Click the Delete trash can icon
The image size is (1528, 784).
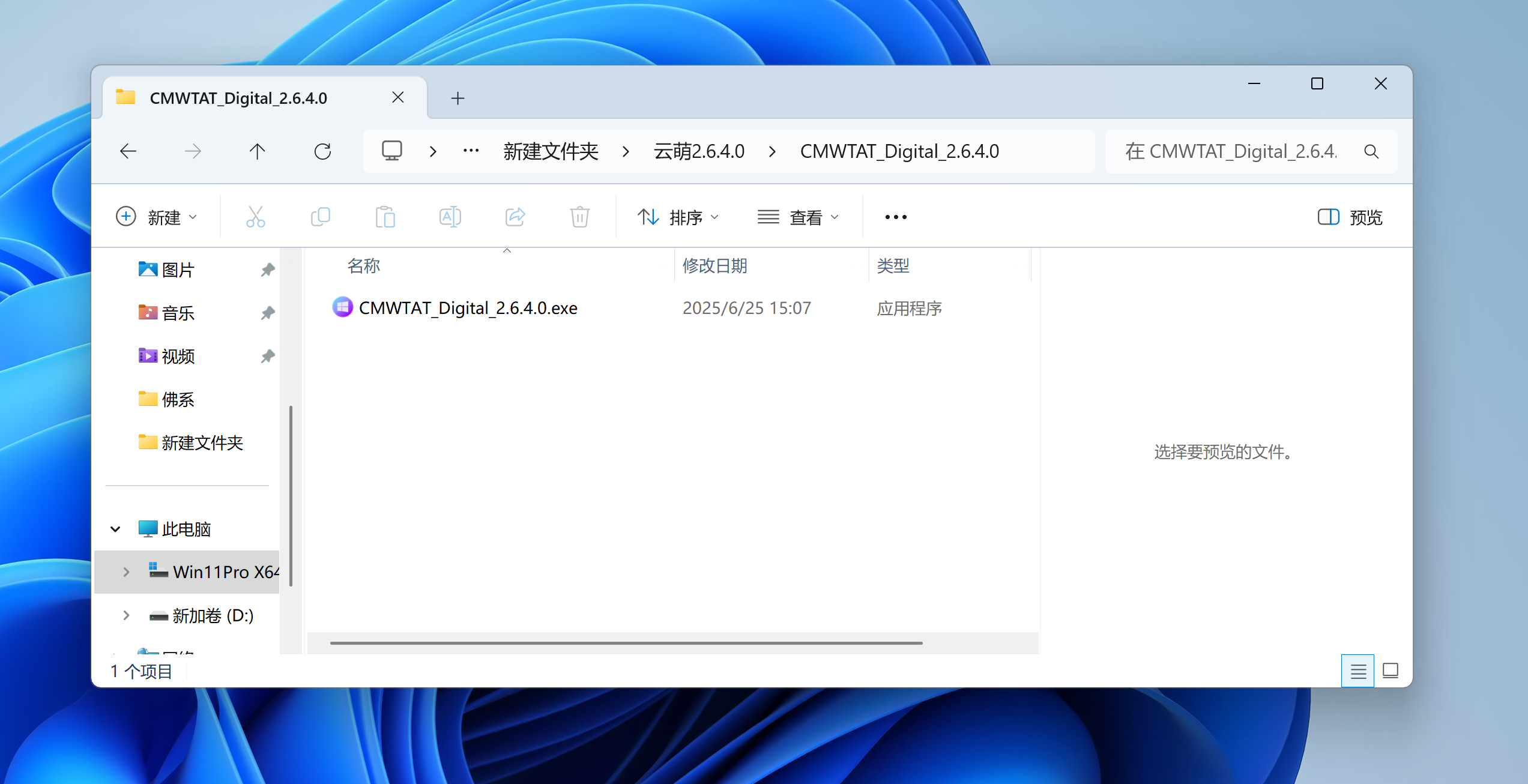point(579,217)
